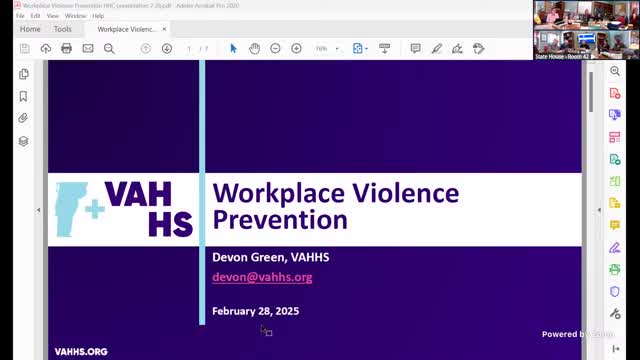Screen dimensions: 640x360
Task: Open the Window menu
Action: pos(76,16)
